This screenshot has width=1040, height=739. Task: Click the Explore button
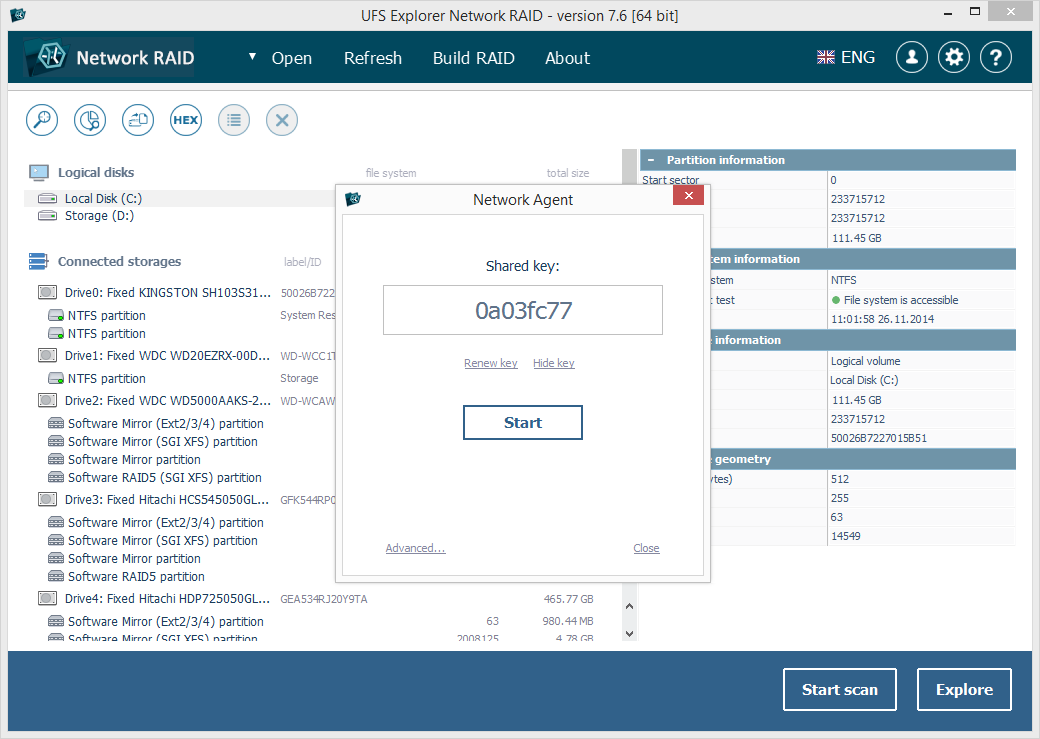[x=964, y=689]
